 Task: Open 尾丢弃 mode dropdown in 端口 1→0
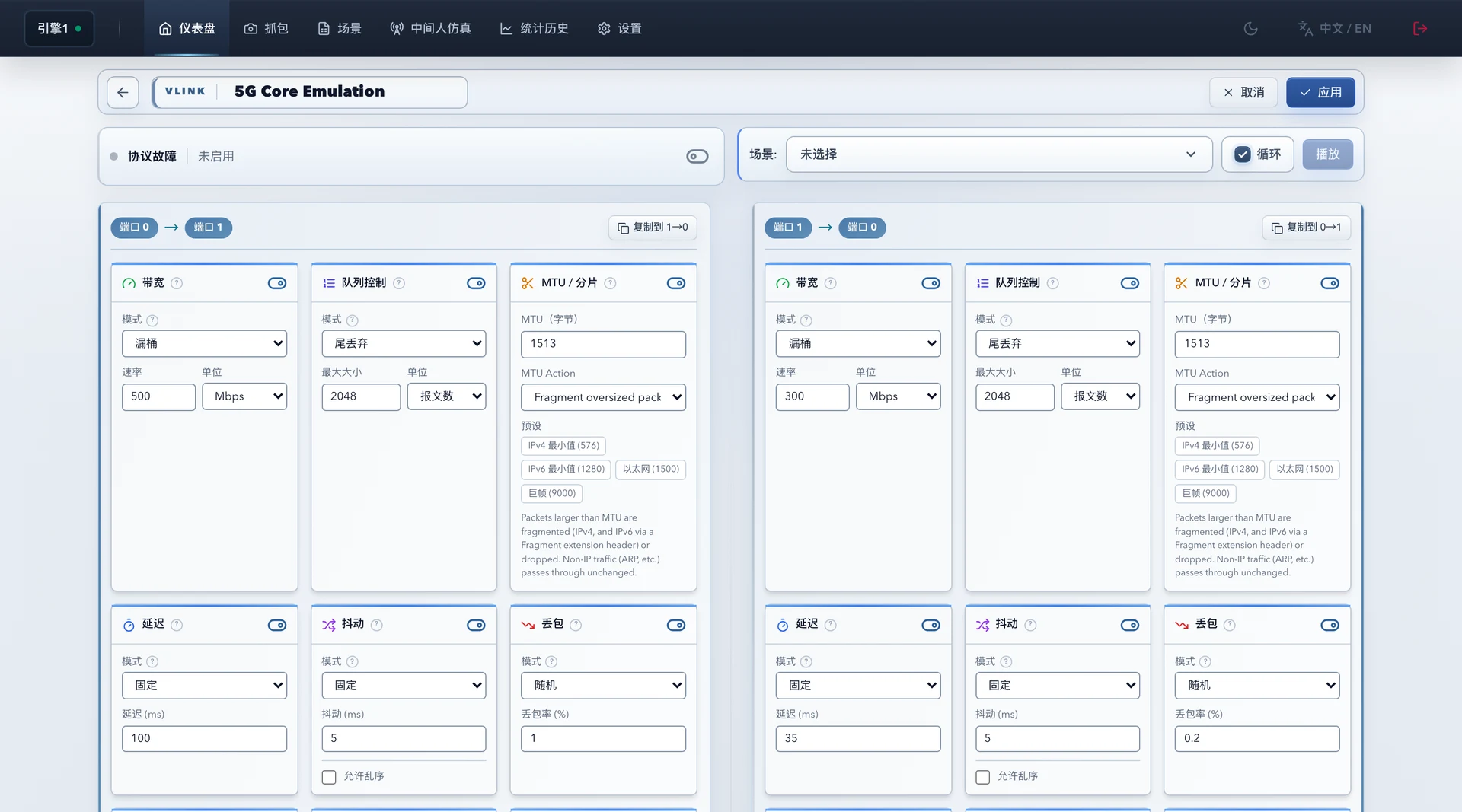click(1058, 343)
